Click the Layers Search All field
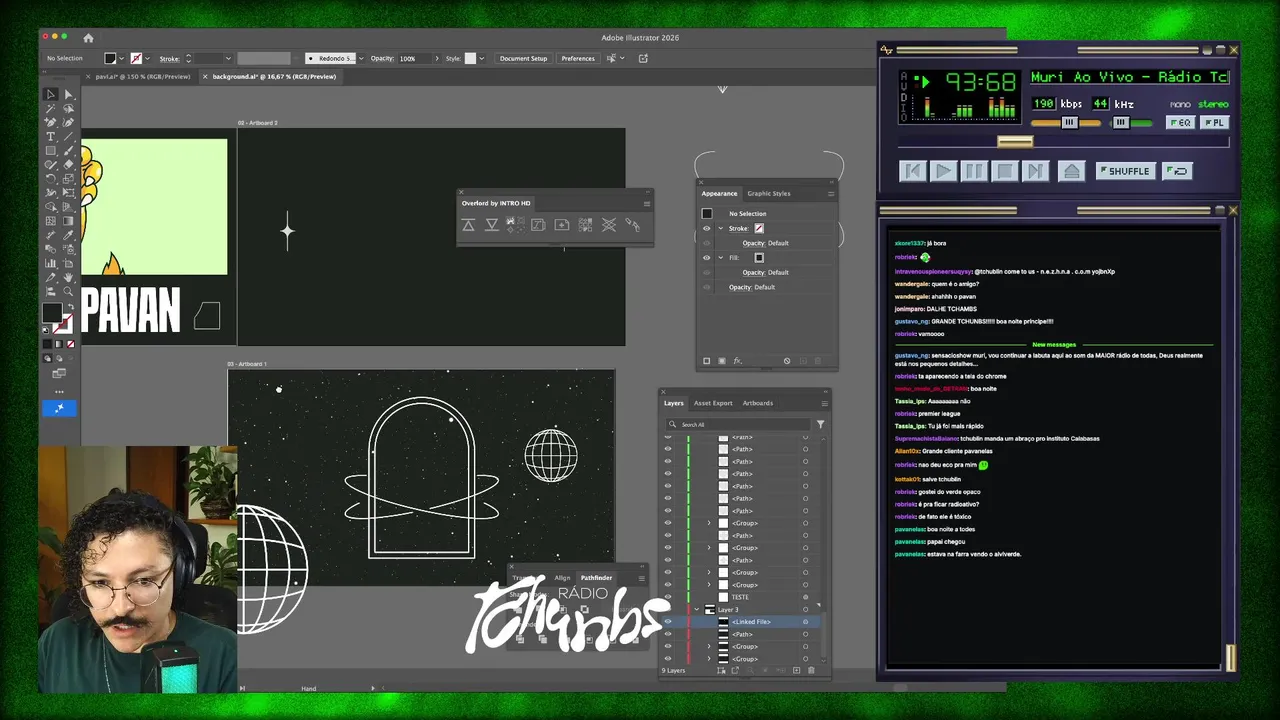 [x=740, y=424]
